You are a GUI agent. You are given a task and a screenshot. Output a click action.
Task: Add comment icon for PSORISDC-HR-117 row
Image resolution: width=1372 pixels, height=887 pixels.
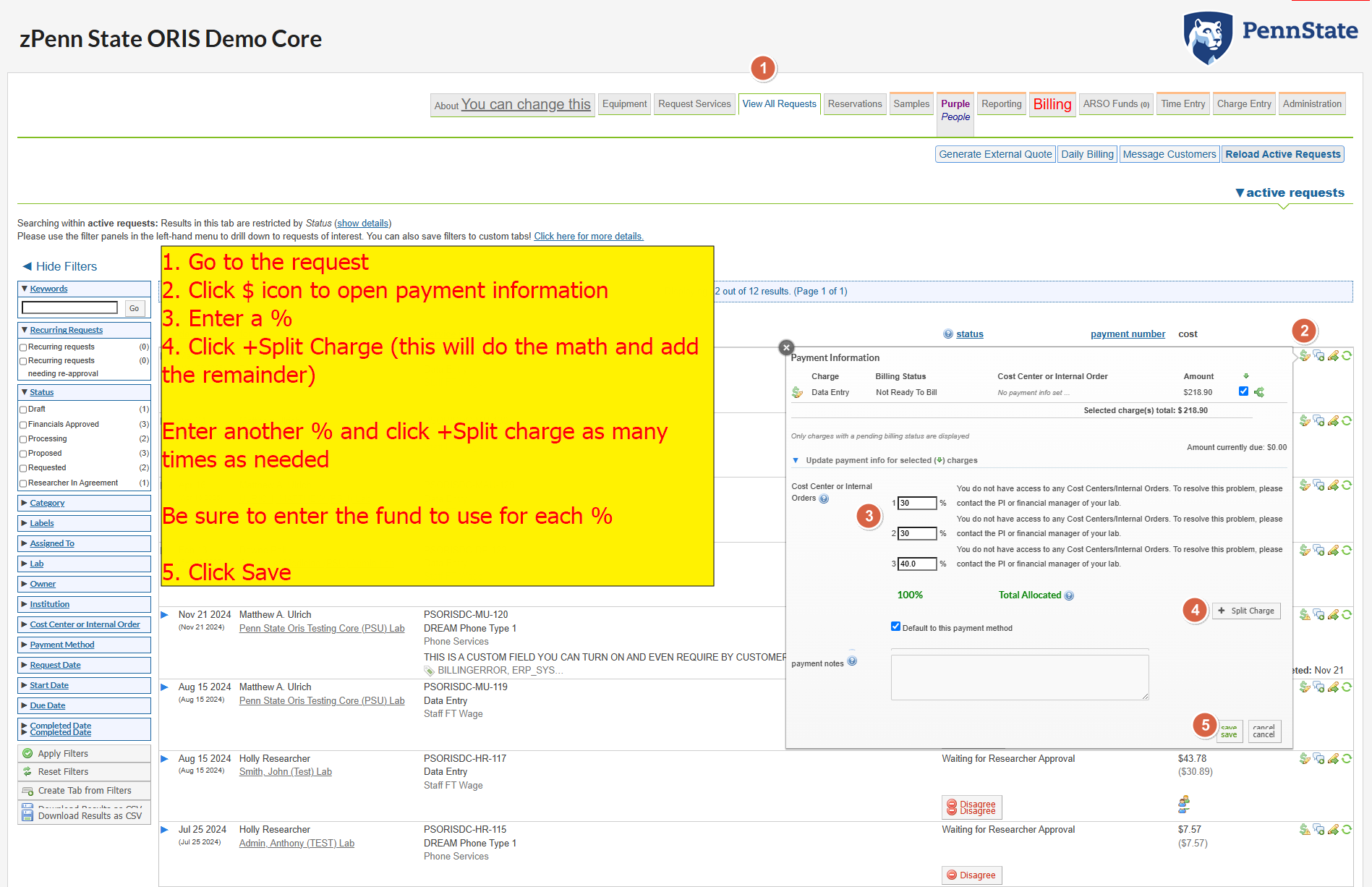1318,759
